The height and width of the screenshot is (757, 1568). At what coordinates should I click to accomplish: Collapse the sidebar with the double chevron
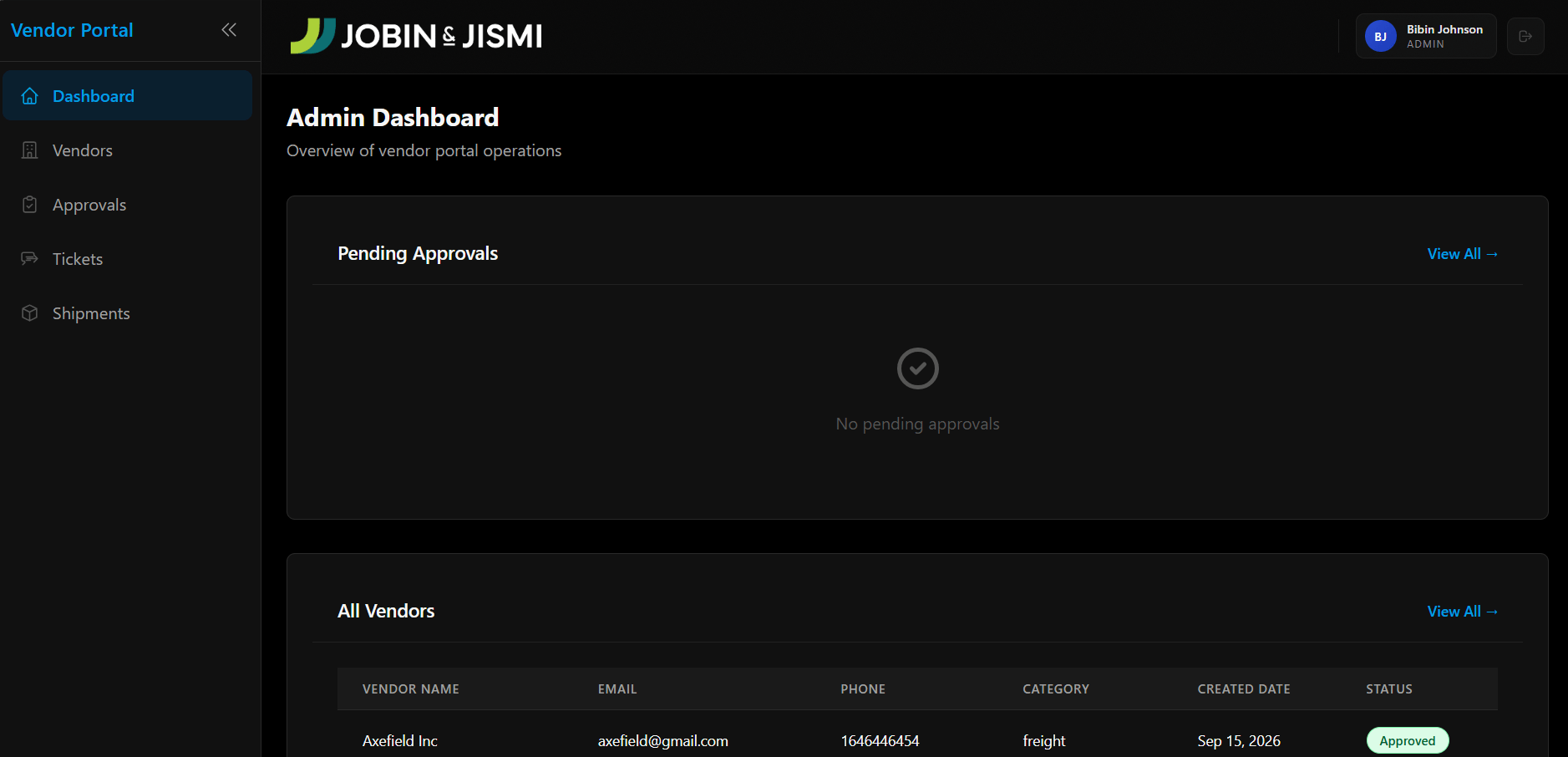(x=229, y=30)
